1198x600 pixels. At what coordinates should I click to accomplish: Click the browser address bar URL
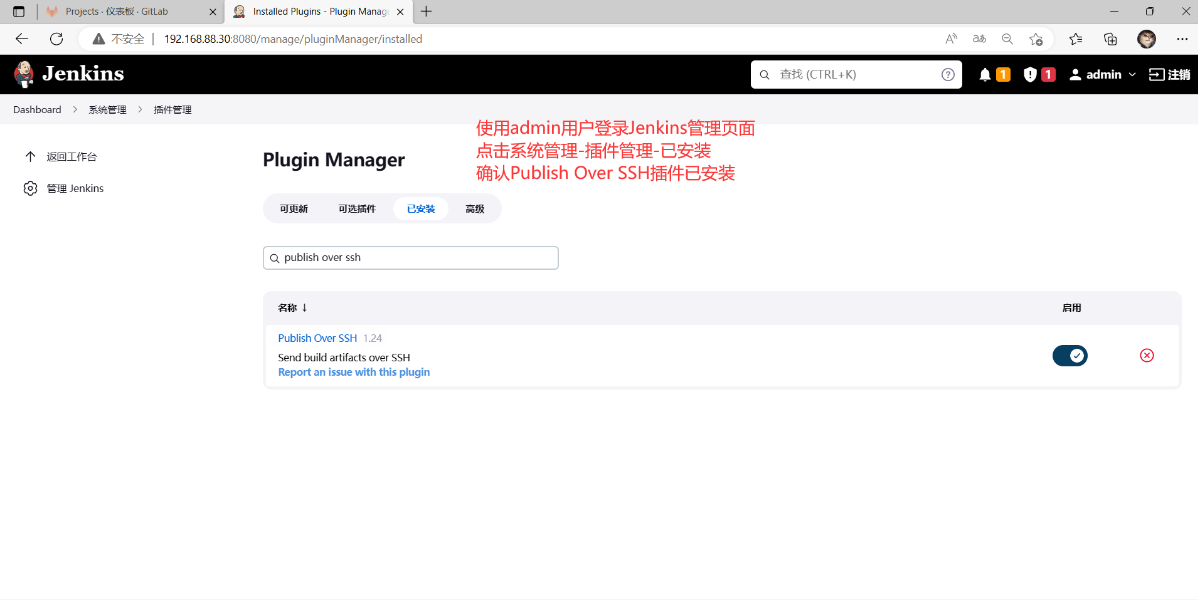pos(293,39)
